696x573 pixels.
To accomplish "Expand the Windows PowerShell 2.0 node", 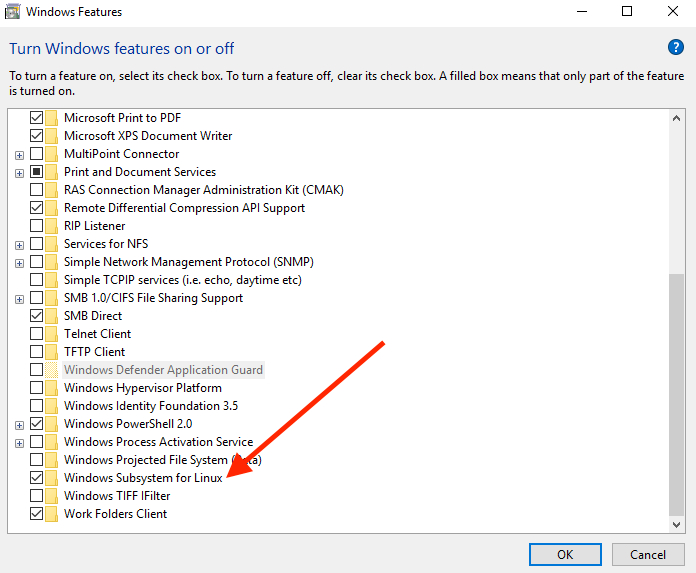I will click(19, 424).
